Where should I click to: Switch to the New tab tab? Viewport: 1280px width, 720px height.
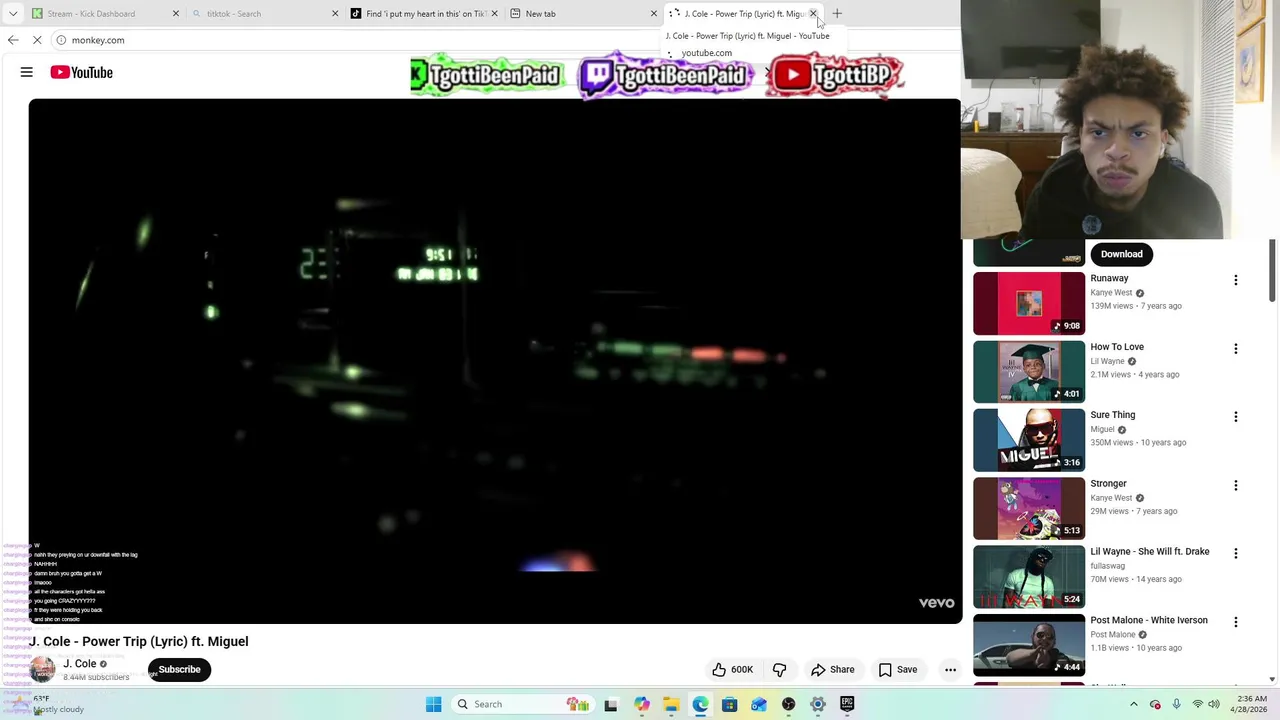pyautogui.click(x=583, y=14)
